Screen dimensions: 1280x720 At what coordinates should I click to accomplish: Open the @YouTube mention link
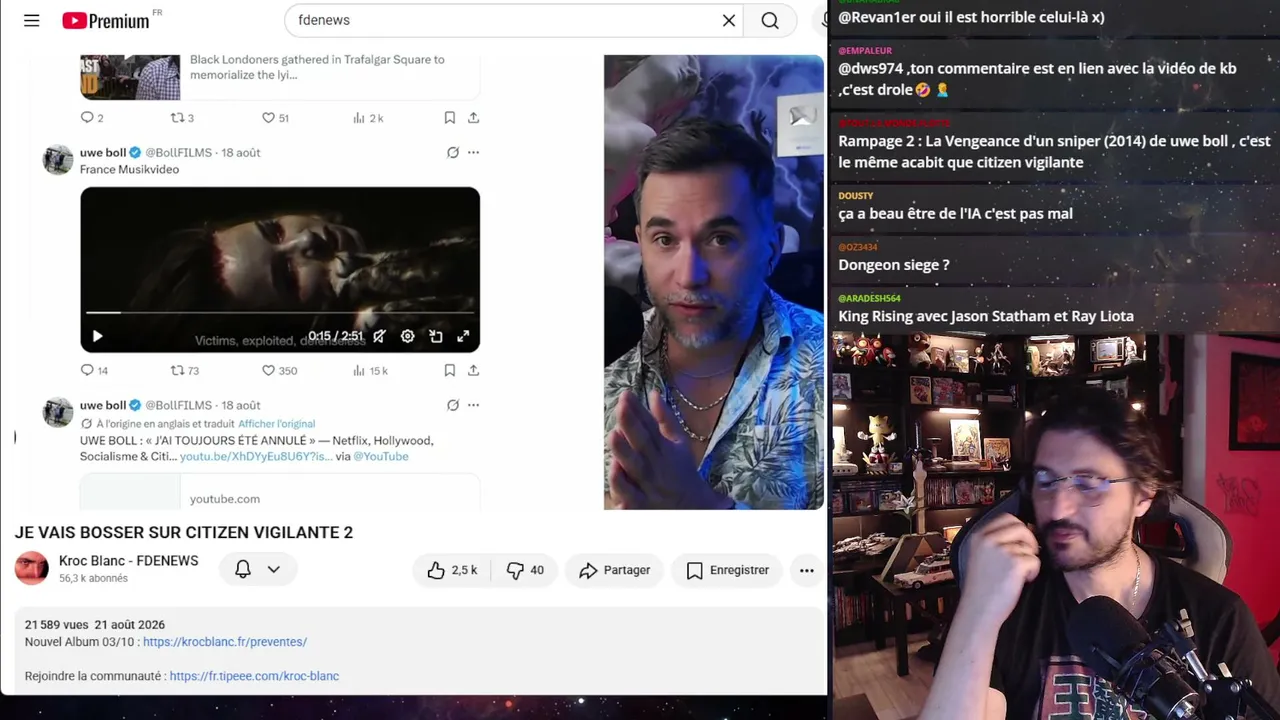[381, 457]
